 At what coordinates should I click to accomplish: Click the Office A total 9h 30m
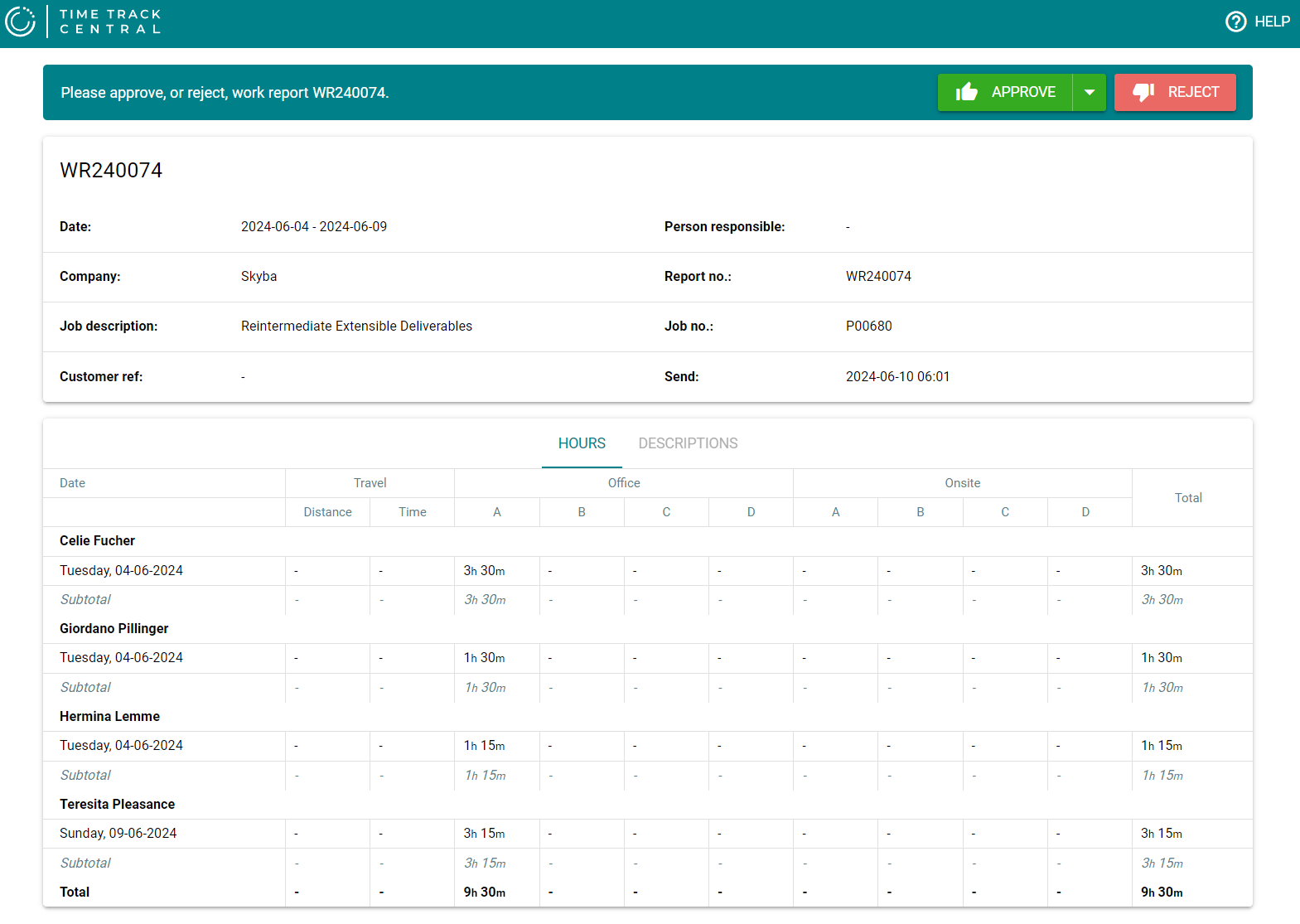tap(485, 893)
